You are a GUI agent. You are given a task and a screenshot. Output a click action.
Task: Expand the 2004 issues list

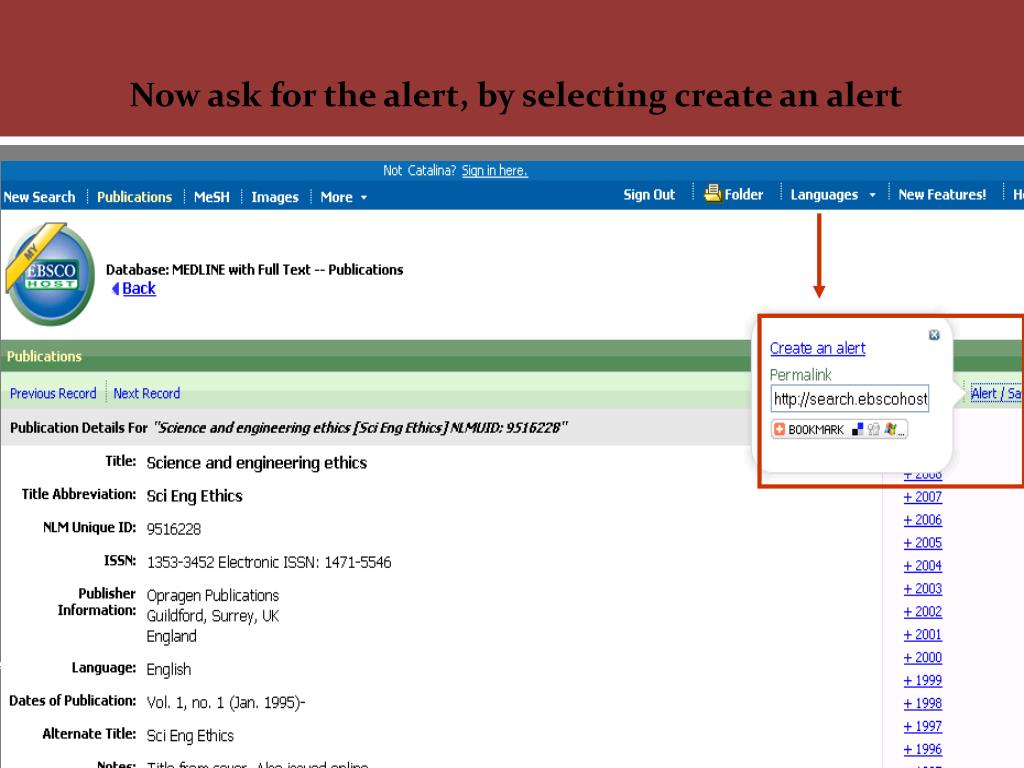pos(922,566)
